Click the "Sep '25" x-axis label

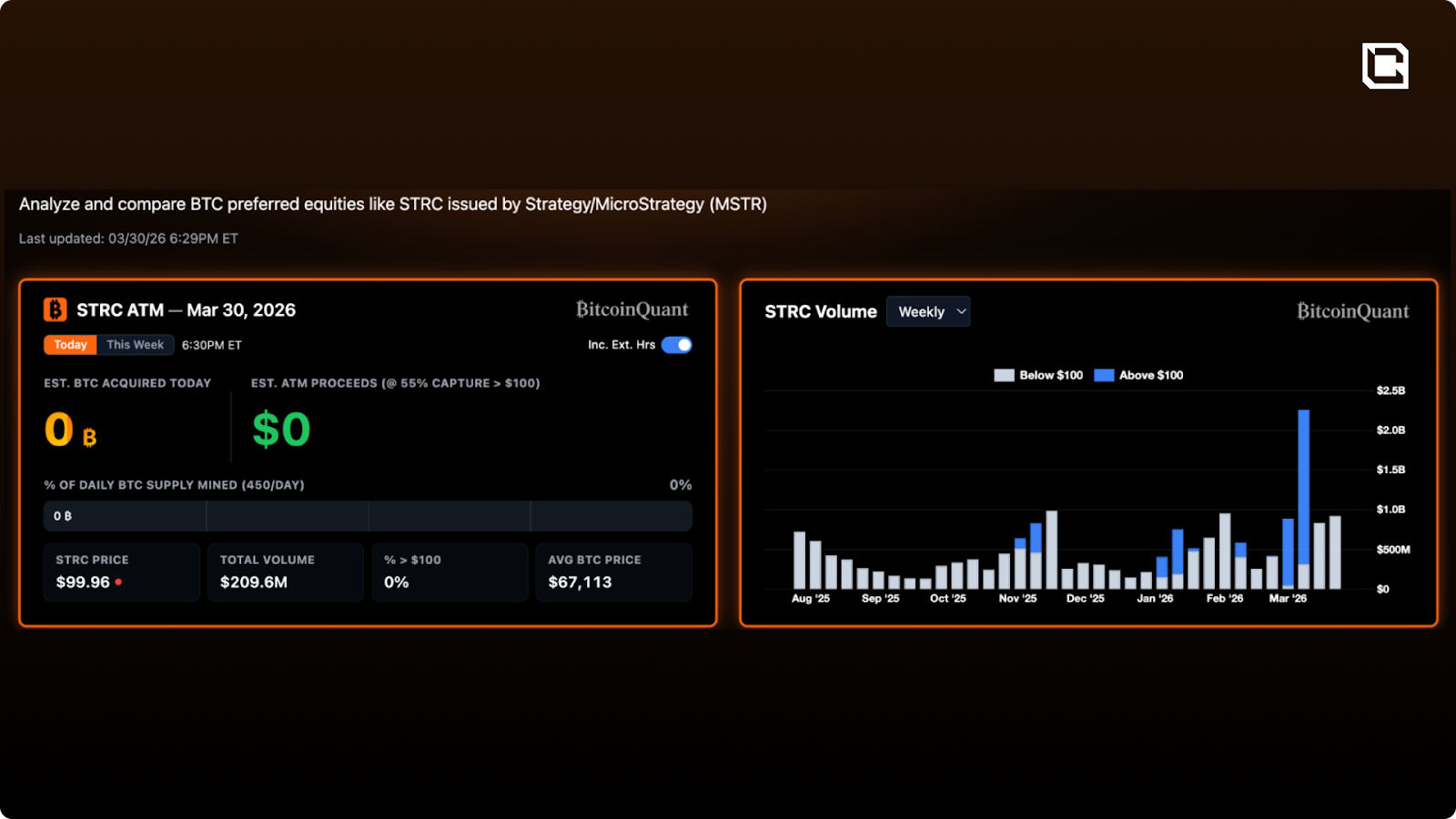coord(880,598)
